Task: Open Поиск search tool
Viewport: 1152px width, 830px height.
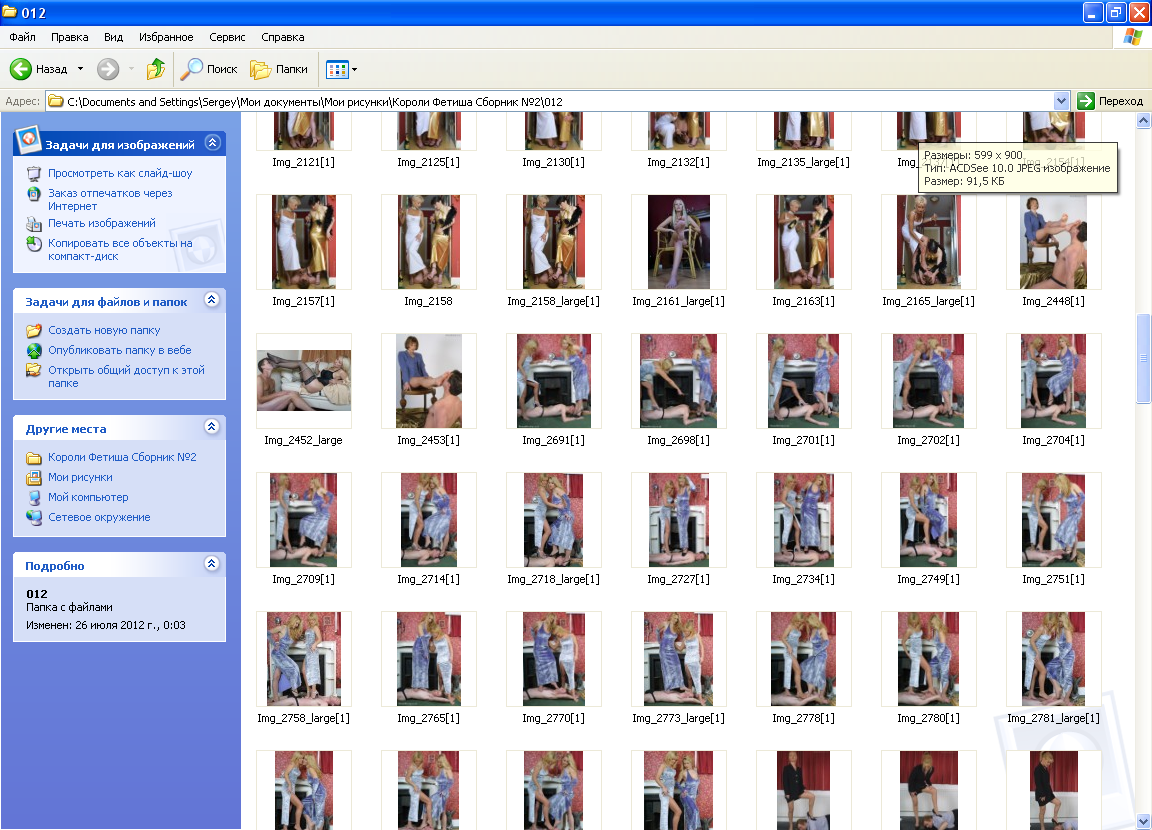Action: tap(209, 69)
